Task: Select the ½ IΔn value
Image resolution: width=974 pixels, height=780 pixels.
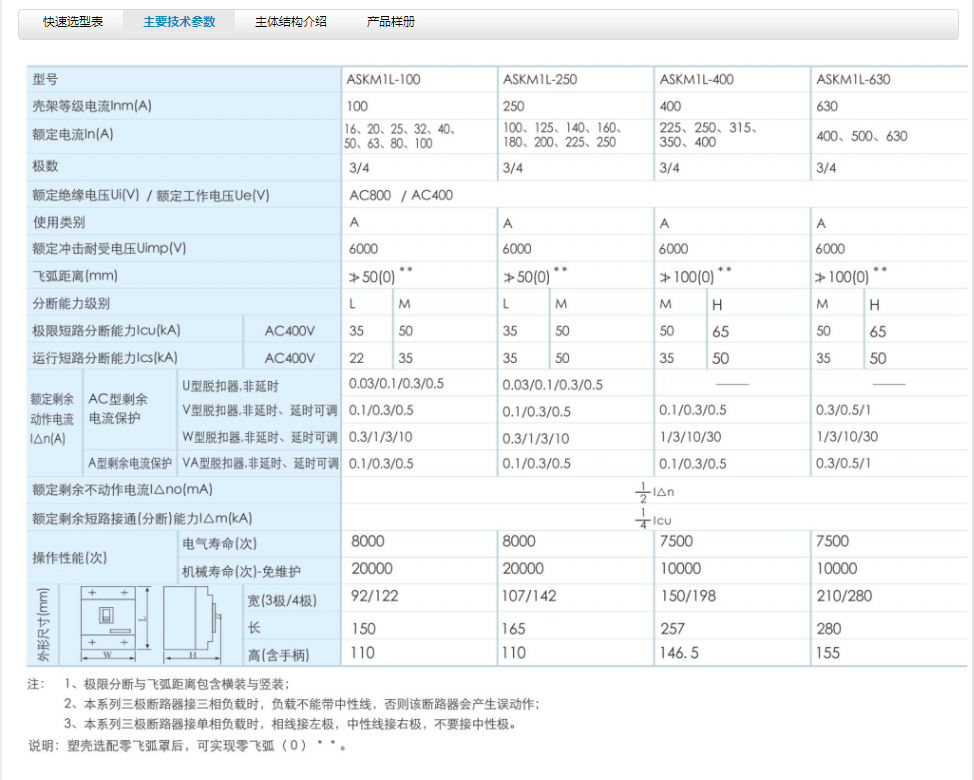Action: coord(655,492)
